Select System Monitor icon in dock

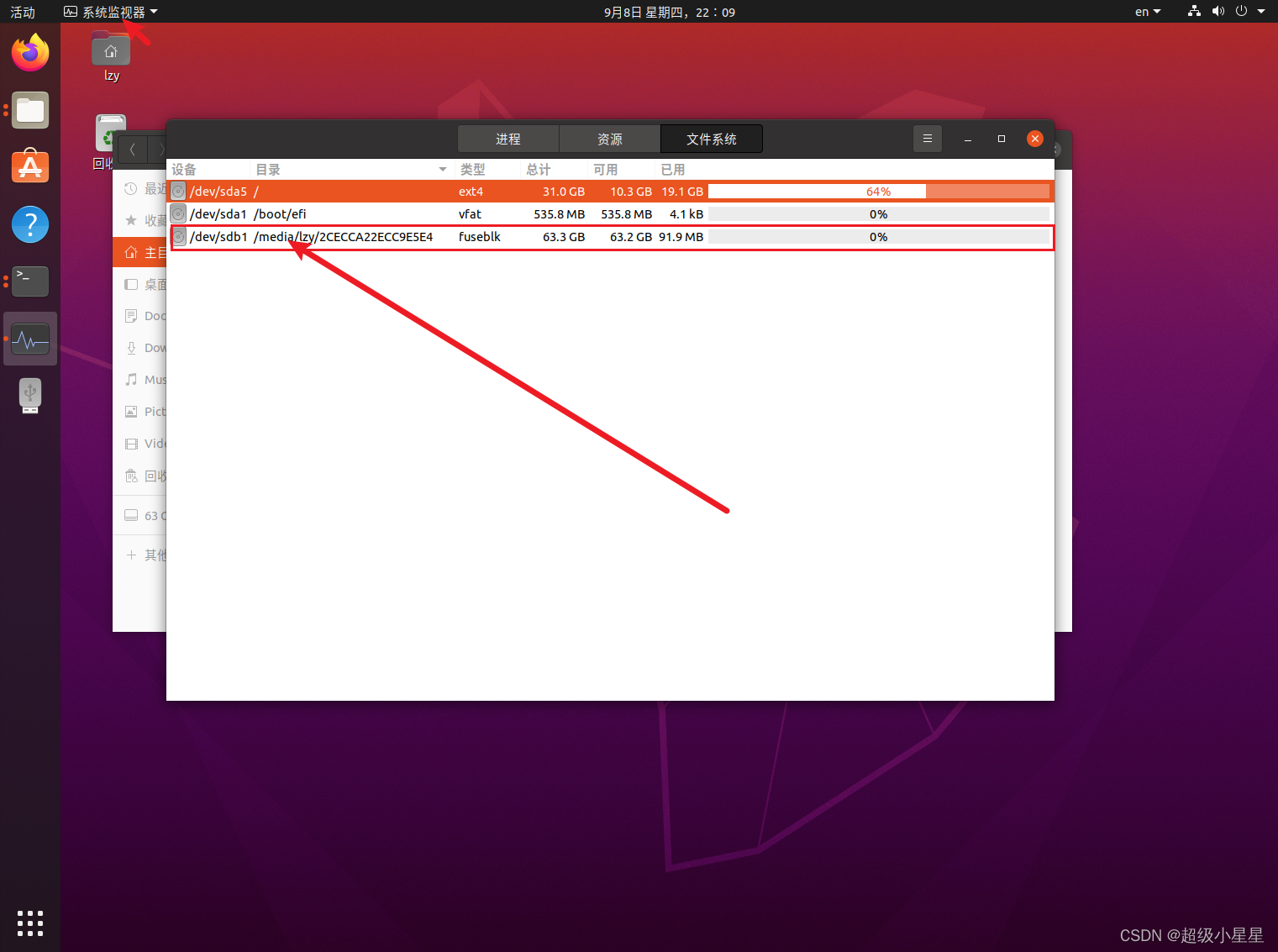pyautogui.click(x=30, y=339)
